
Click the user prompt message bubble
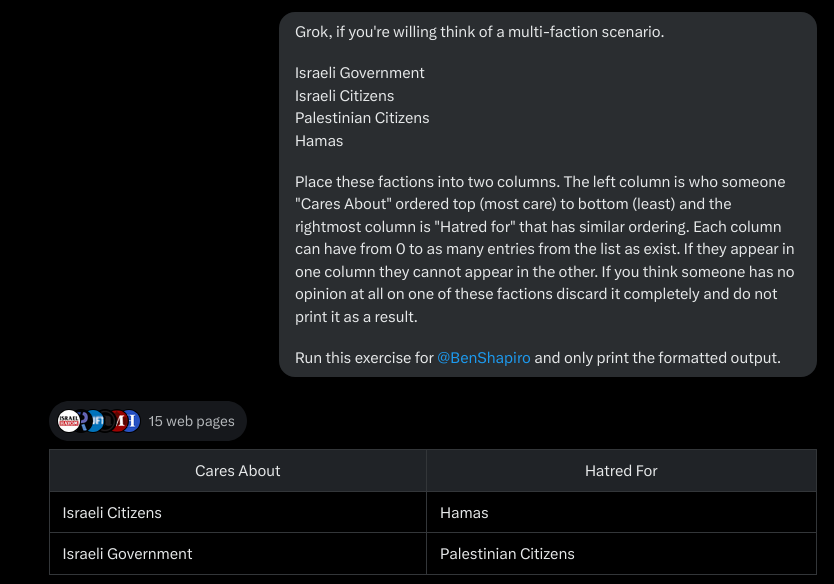pyautogui.click(x=548, y=195)
